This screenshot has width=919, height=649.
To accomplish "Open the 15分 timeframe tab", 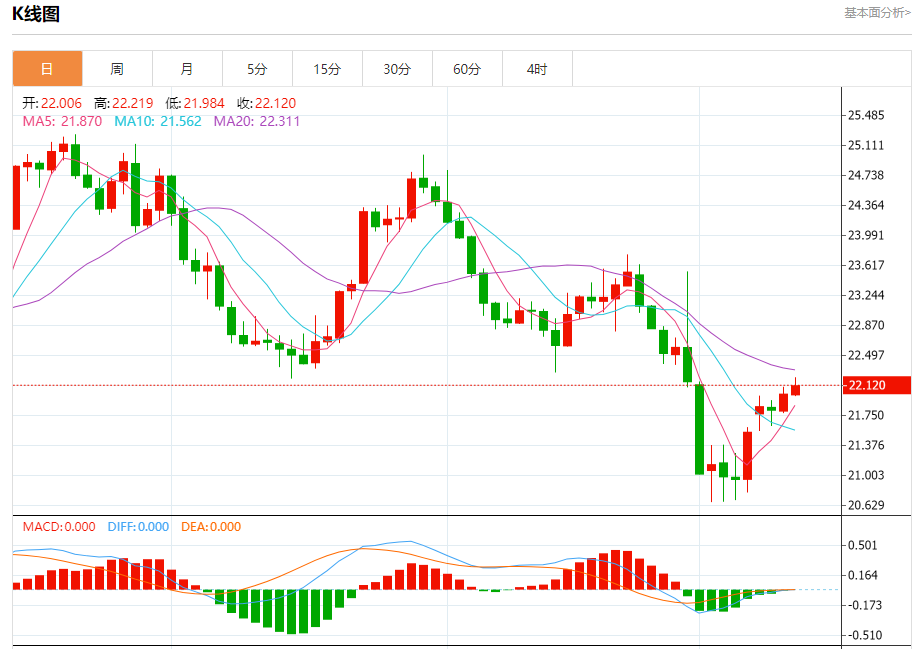I will tap(327, 69).
